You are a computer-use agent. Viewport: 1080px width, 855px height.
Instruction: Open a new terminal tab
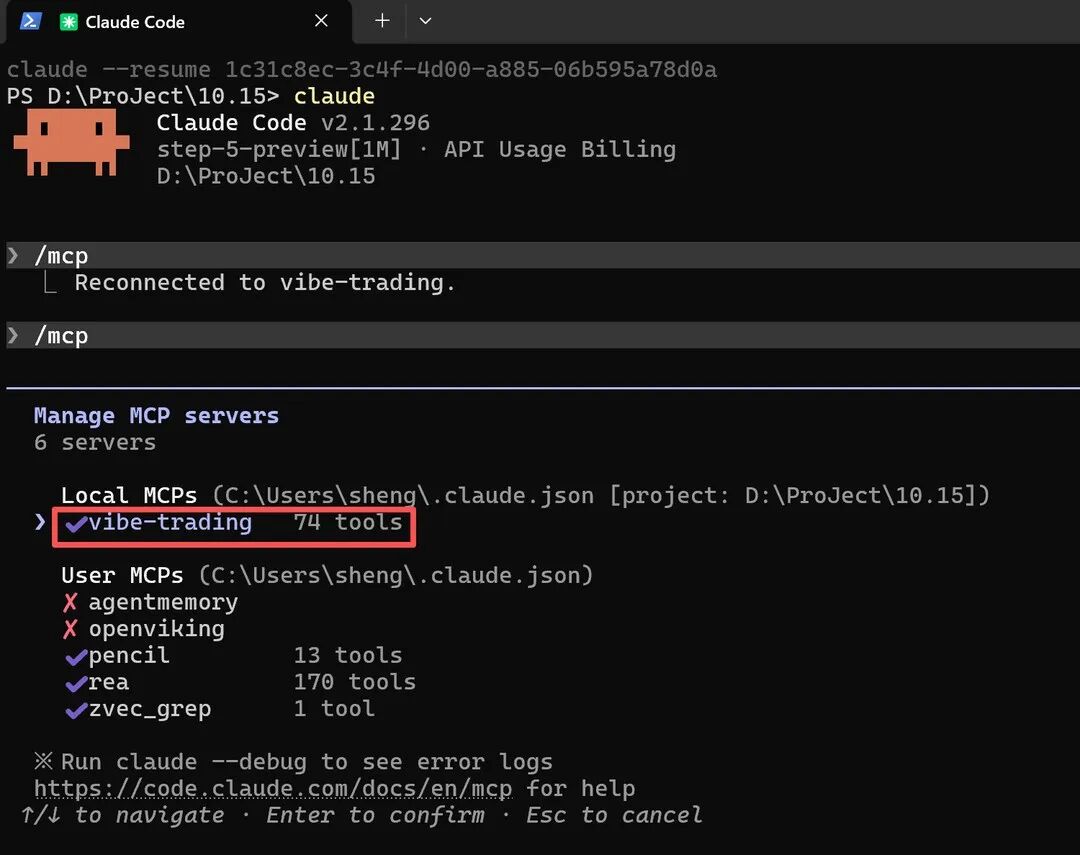pyautogui.click(x=382, y=21)
